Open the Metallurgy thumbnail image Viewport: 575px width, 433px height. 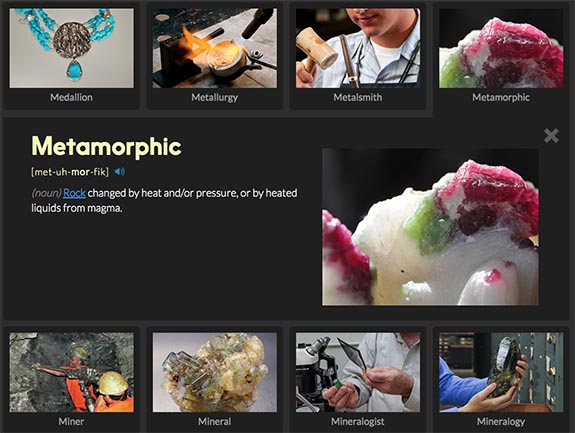point(215,48)
